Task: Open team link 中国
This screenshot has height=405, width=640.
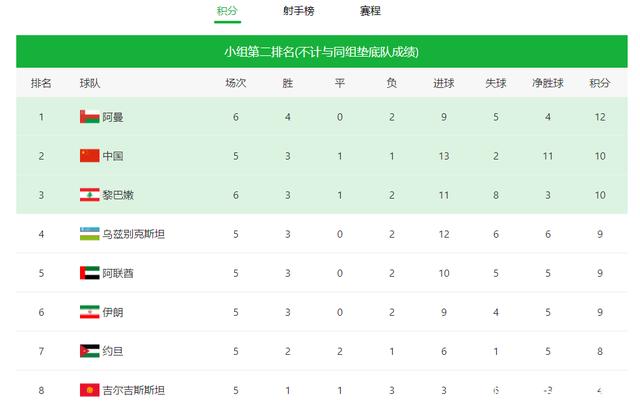Action: click(113, 156)
